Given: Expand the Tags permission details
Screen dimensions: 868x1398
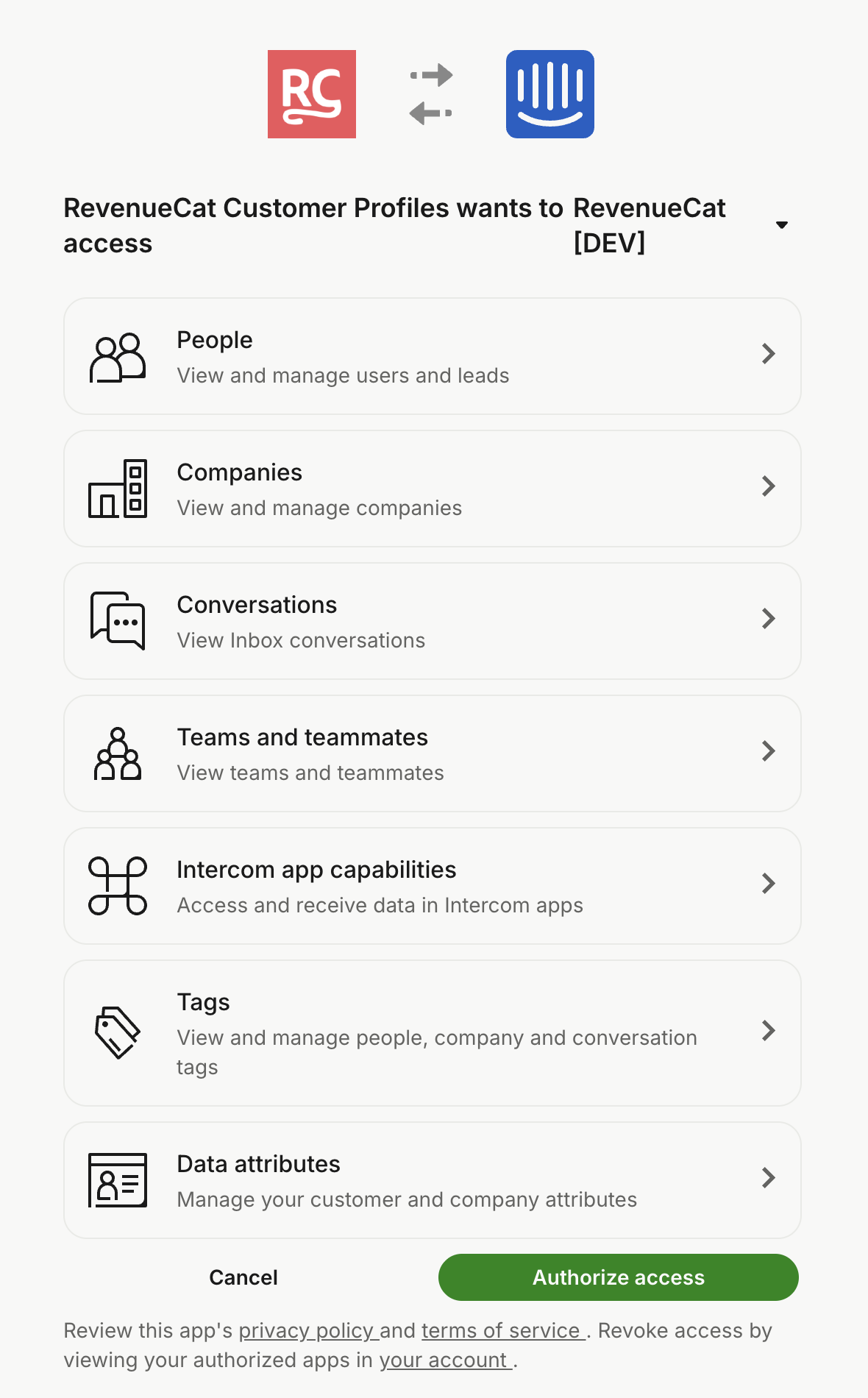Looking at the screenshot, I should coord(769,1032).
